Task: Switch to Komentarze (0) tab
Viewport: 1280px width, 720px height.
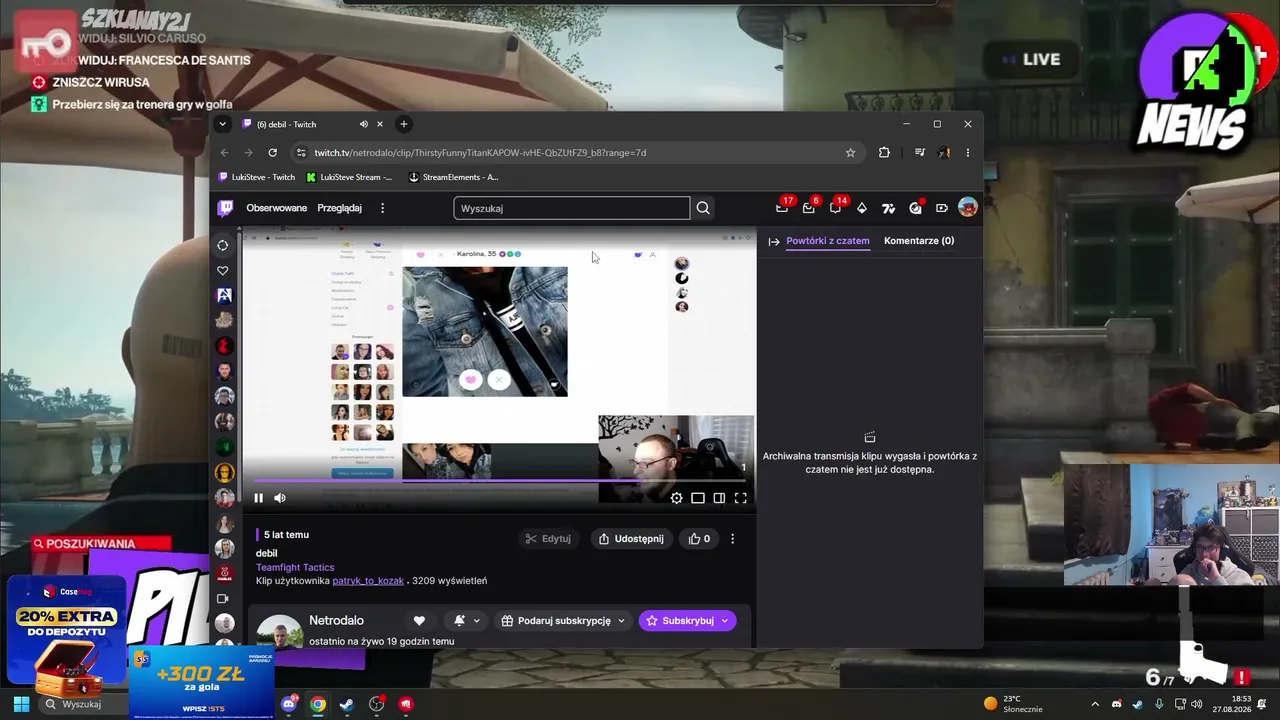Action: tap(919, 241)
